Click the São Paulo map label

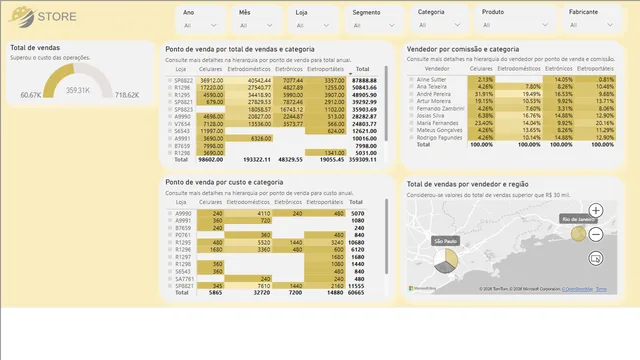[x=445, y=241]
